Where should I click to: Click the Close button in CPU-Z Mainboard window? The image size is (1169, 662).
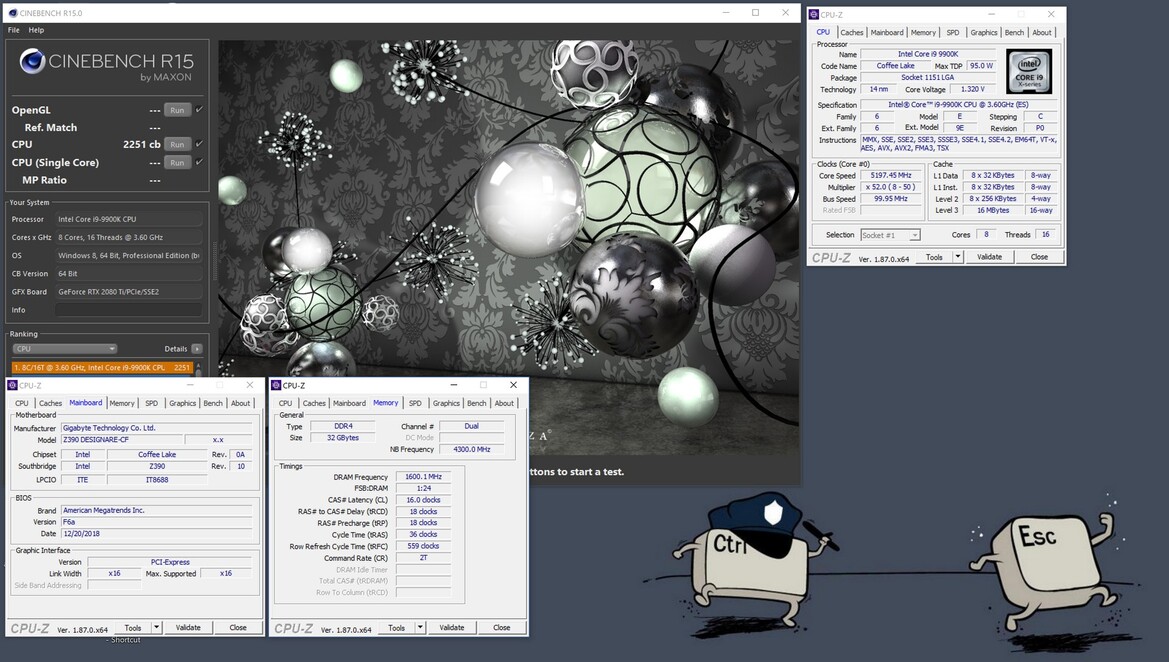(x=238, y=628)
